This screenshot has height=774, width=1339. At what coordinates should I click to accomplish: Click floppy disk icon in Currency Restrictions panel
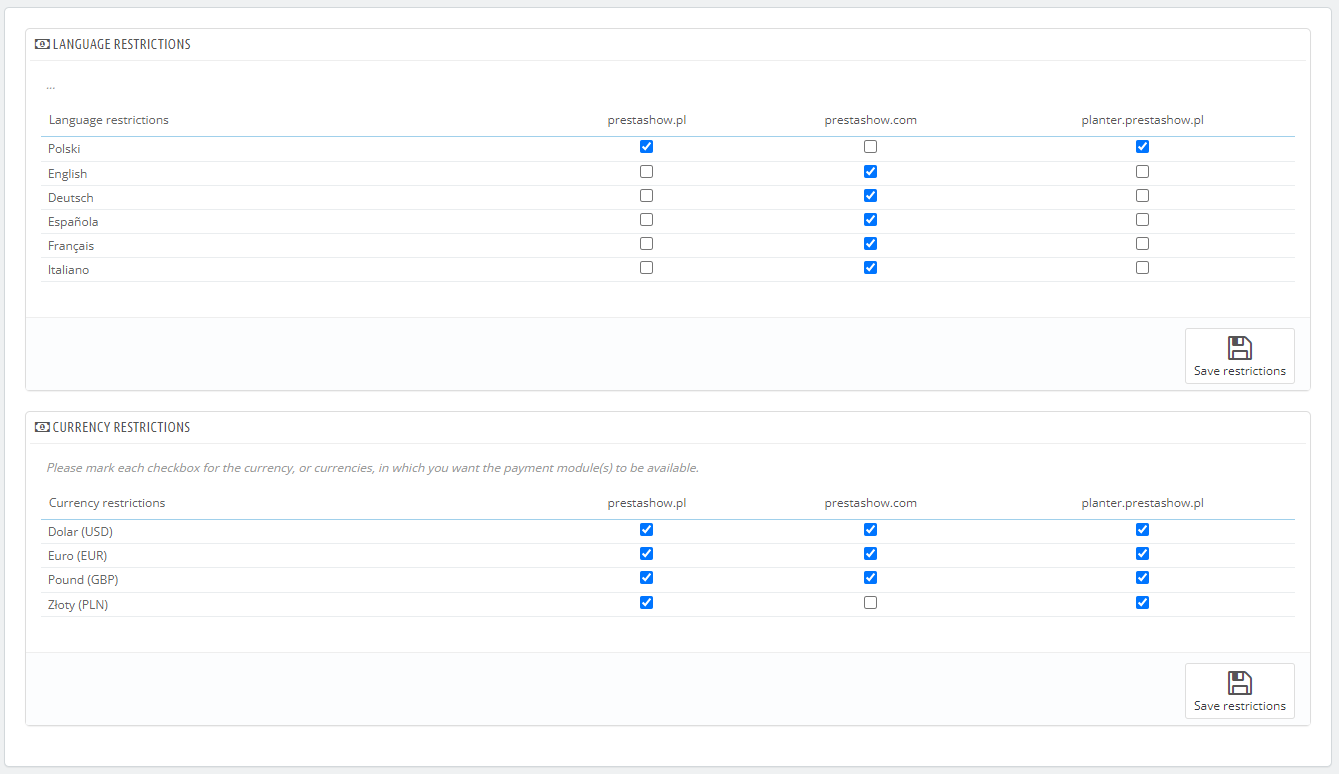[1240, 683]
